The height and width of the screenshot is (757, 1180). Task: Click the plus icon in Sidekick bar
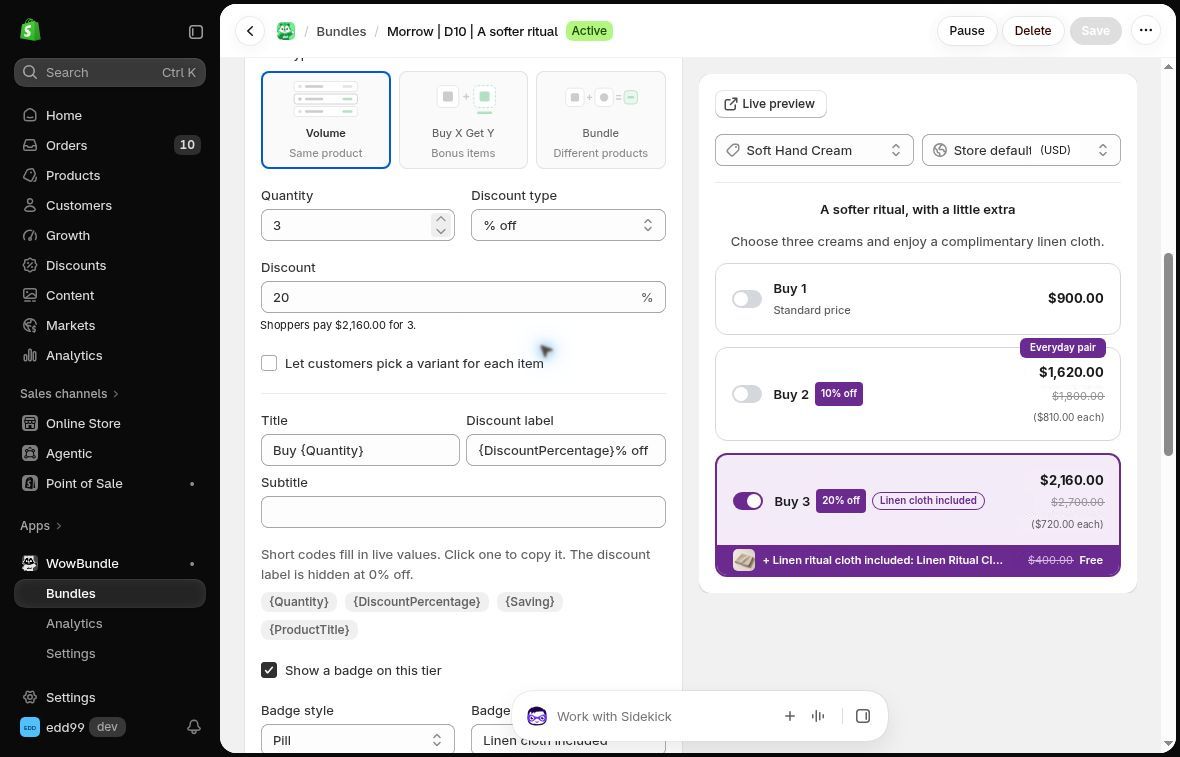click(789, 716)
